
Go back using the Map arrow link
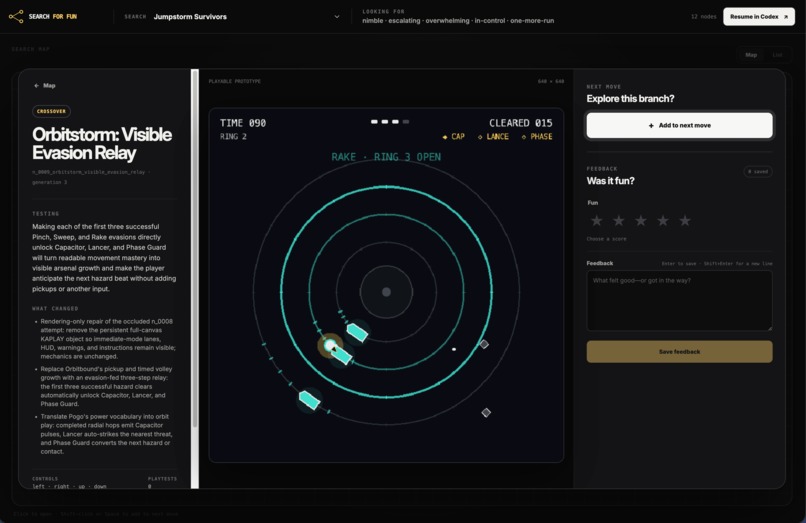(x=45, y=85)
